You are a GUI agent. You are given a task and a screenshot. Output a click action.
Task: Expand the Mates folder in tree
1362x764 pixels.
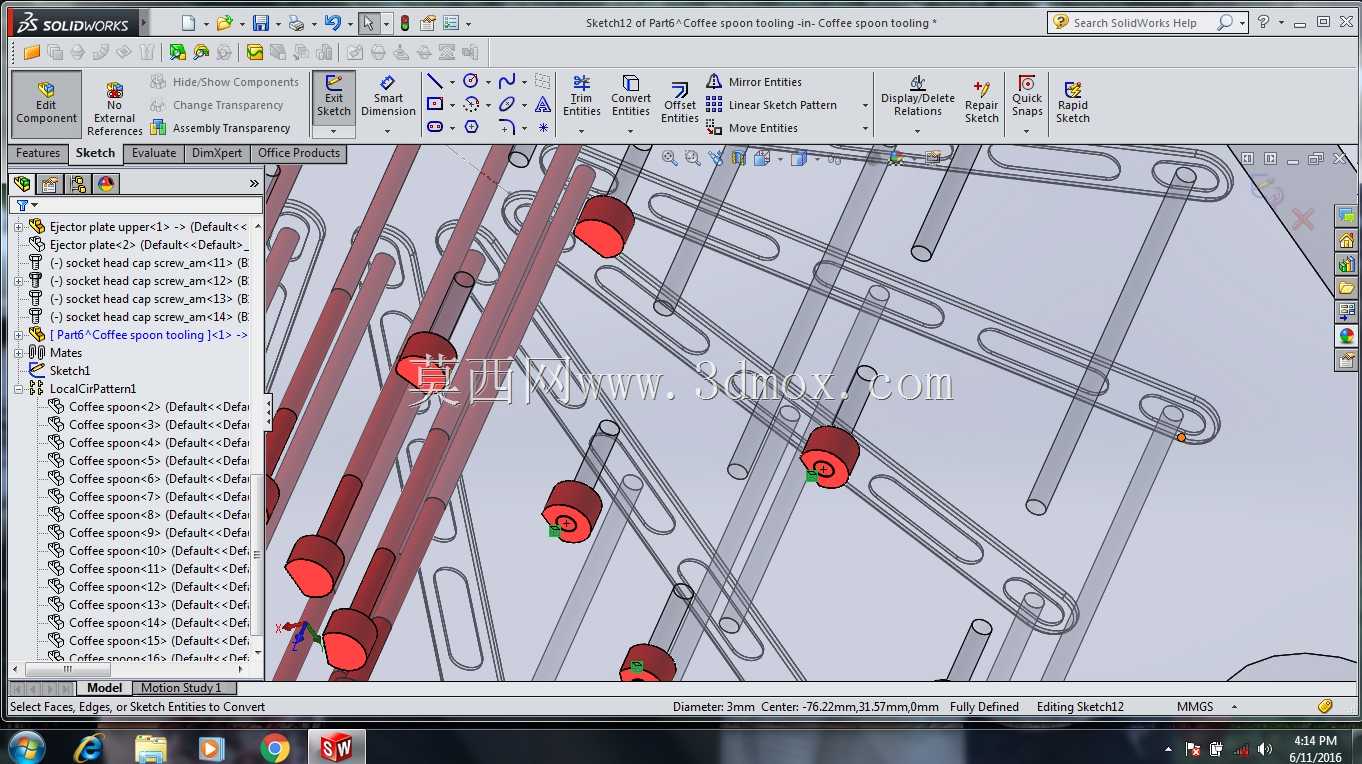click(x=18, y=353)
